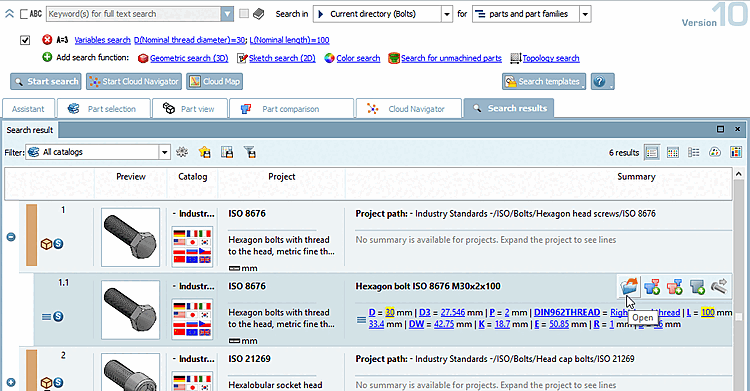Click the Start search button
Screen dimensions: 750x391
point(45,81)
